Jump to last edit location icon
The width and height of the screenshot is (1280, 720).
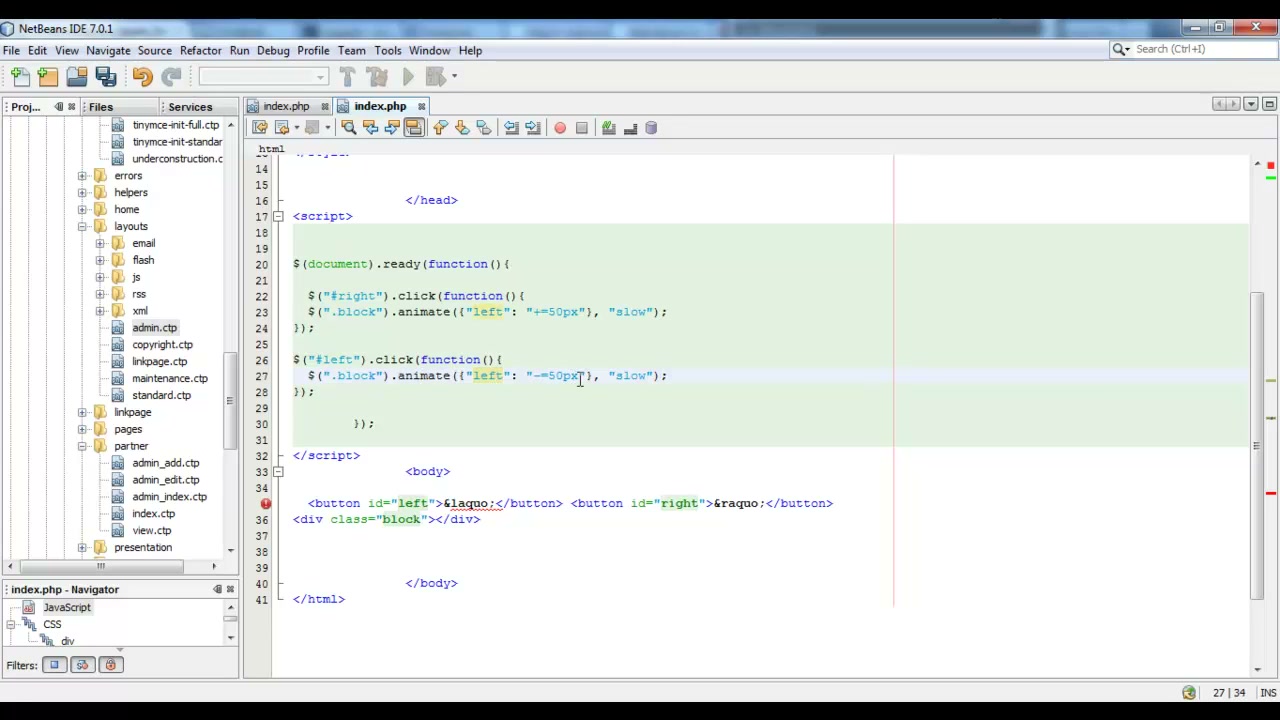point(260,128)
